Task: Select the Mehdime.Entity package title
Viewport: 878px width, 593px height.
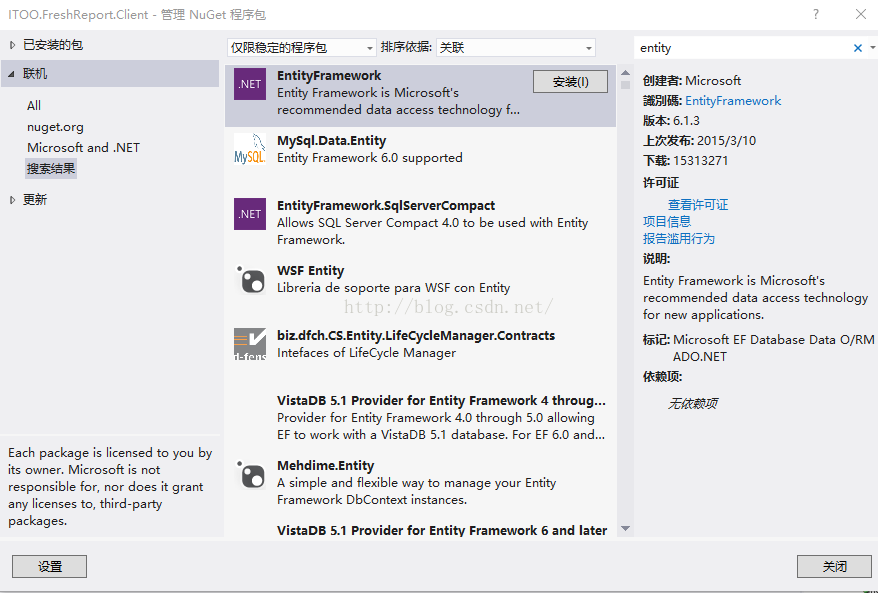Action: (325, 465)
